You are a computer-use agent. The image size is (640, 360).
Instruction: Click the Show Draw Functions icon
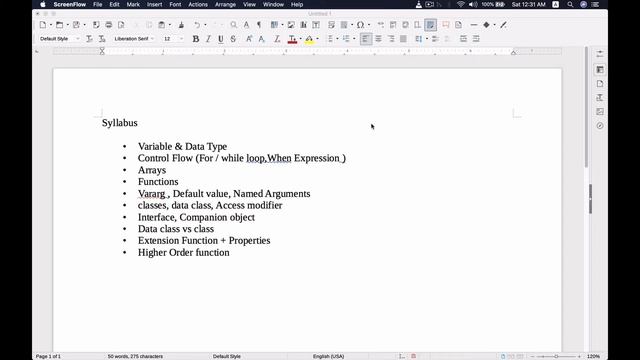(503, 25)
